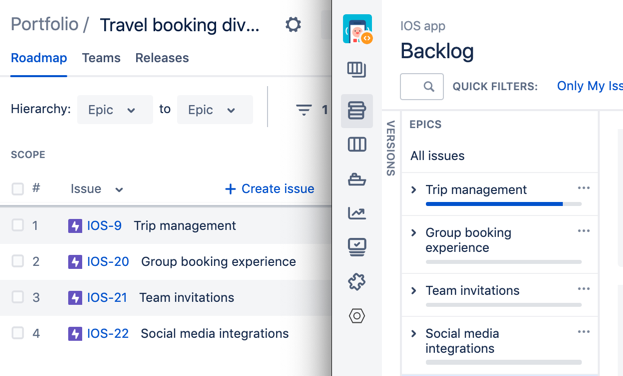The height and width of the screenshot is (376, 623).
Task: Click the iOS app project avatar
Action: [x=358, y=29]
